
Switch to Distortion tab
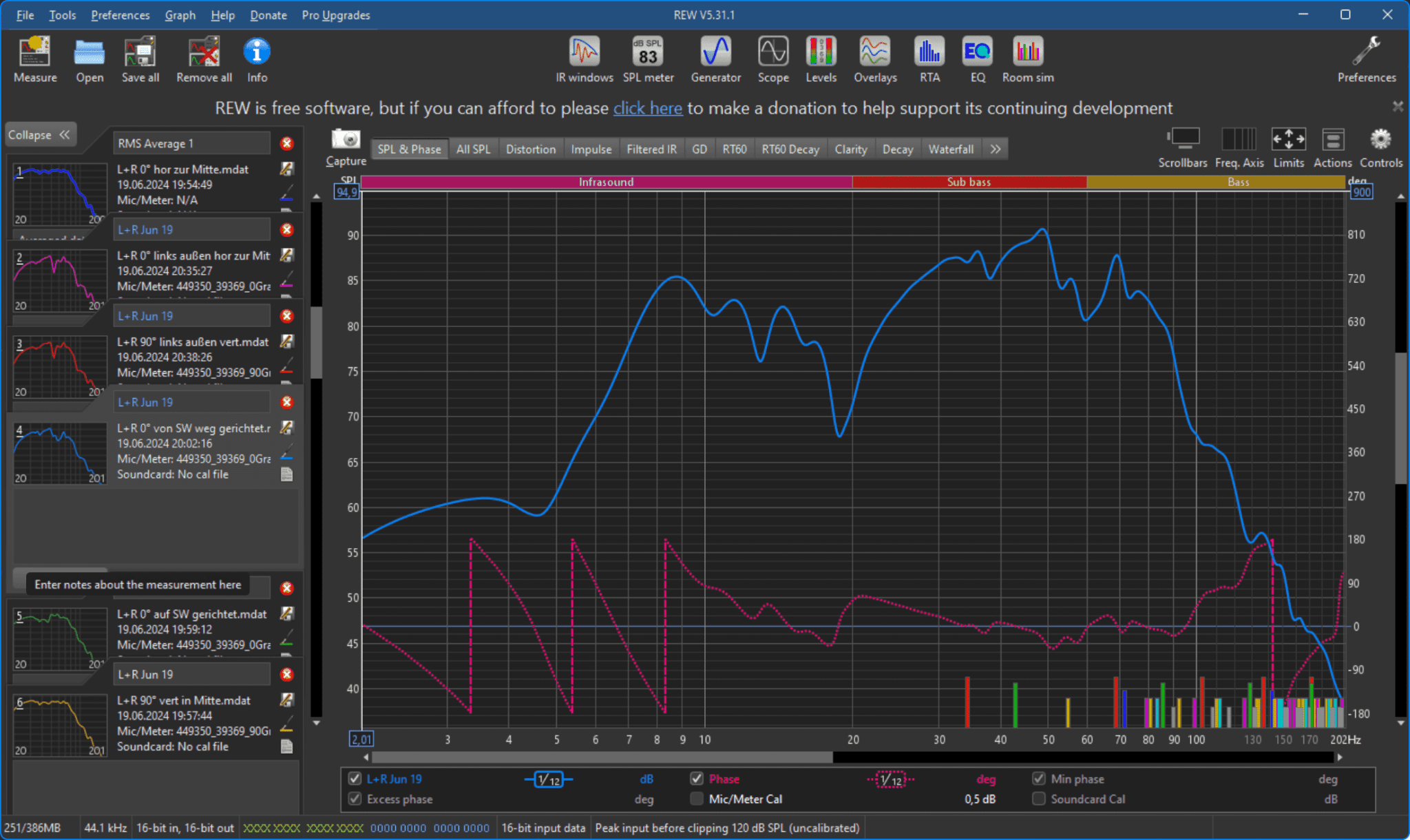coord(531,149)
